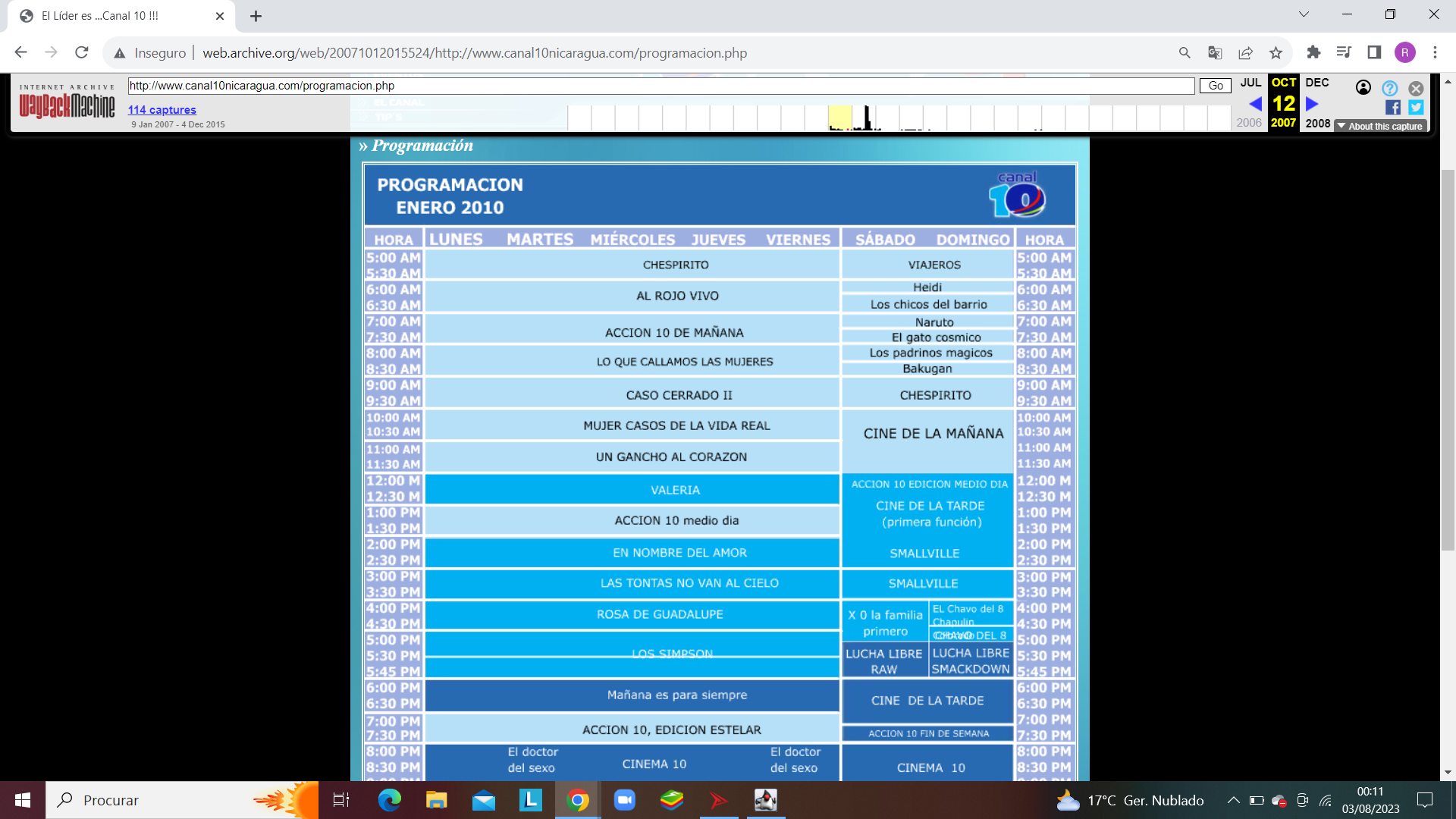Open tab search chevron in title bar
This screenshot has height=819, width=1456.
pyautogui.click(x=1304, y=14)
